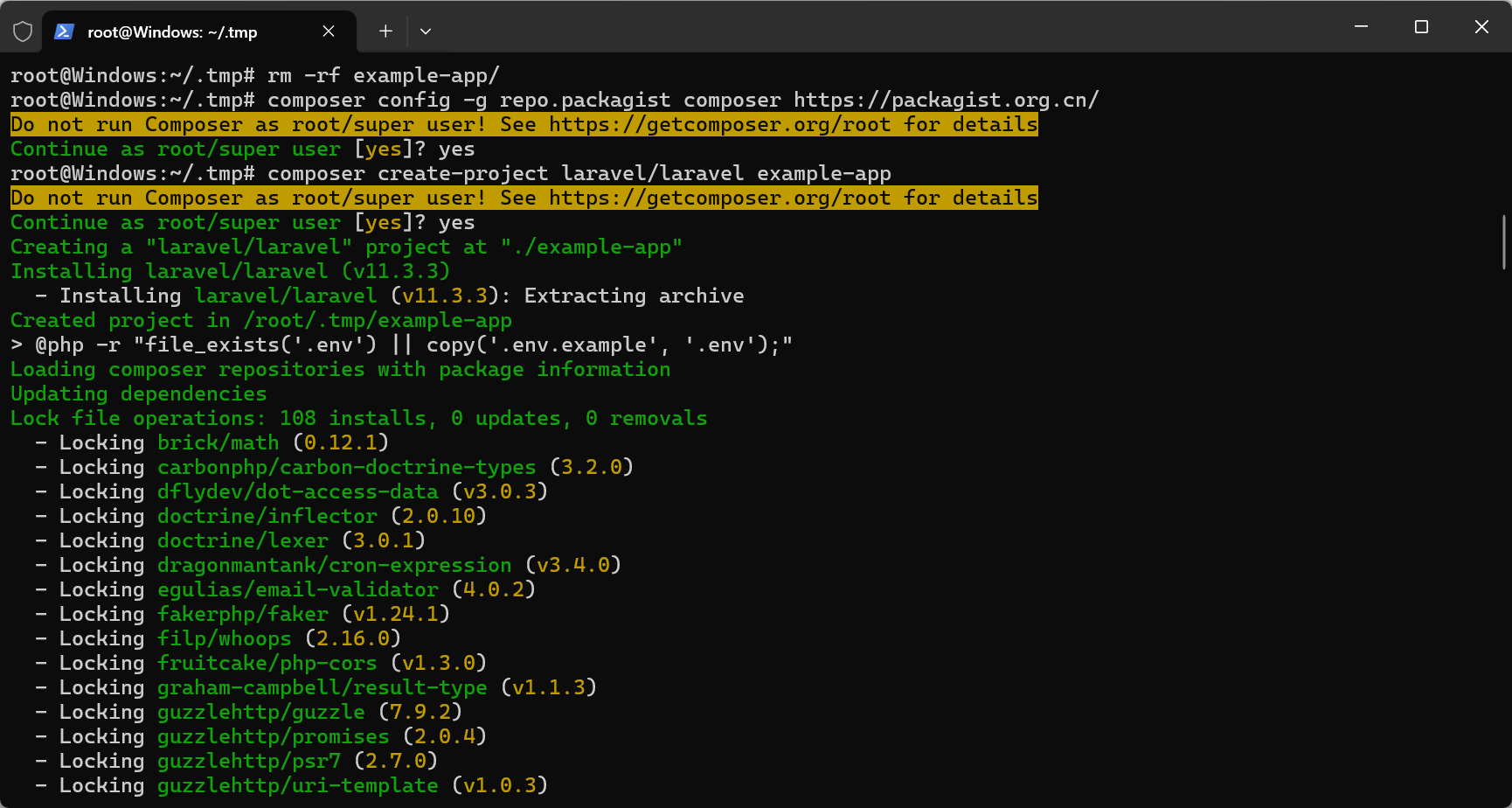Image resolution: width=1512 pixels, height=808 pixels.
Task: Click version '(7.9.2)' of guzzle
Action: 420,712
